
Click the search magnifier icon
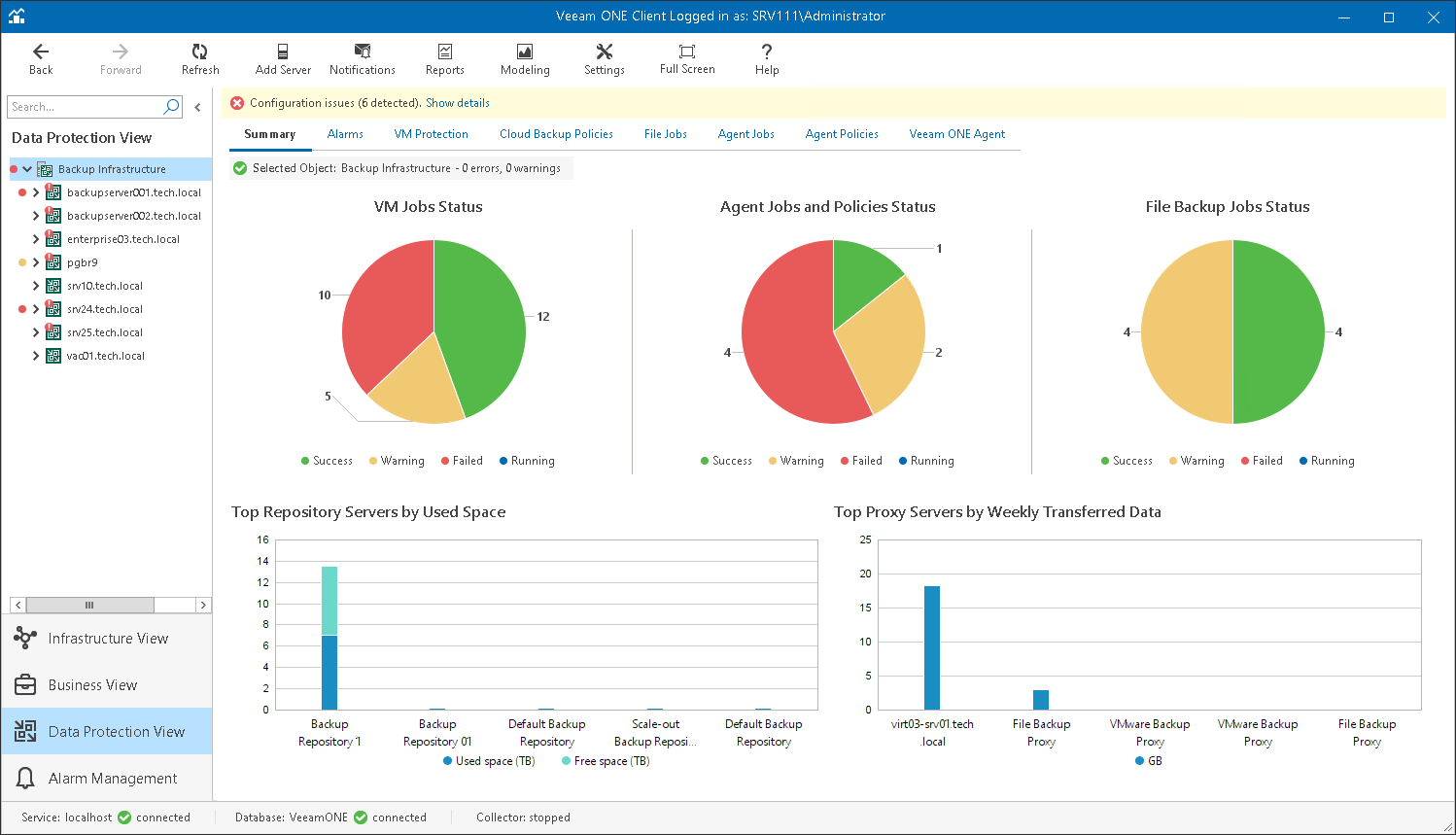pos(171,107)
